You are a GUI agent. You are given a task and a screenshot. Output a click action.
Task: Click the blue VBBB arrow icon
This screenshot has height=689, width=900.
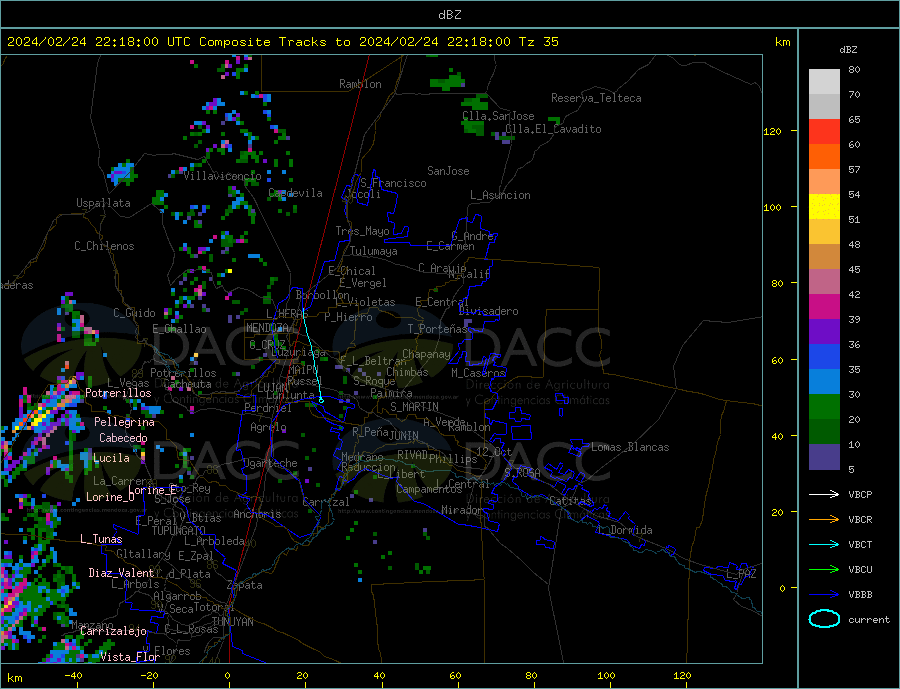[824, 595]
